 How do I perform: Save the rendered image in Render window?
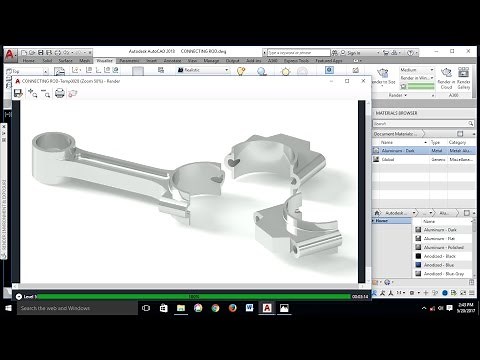(18, 93)
